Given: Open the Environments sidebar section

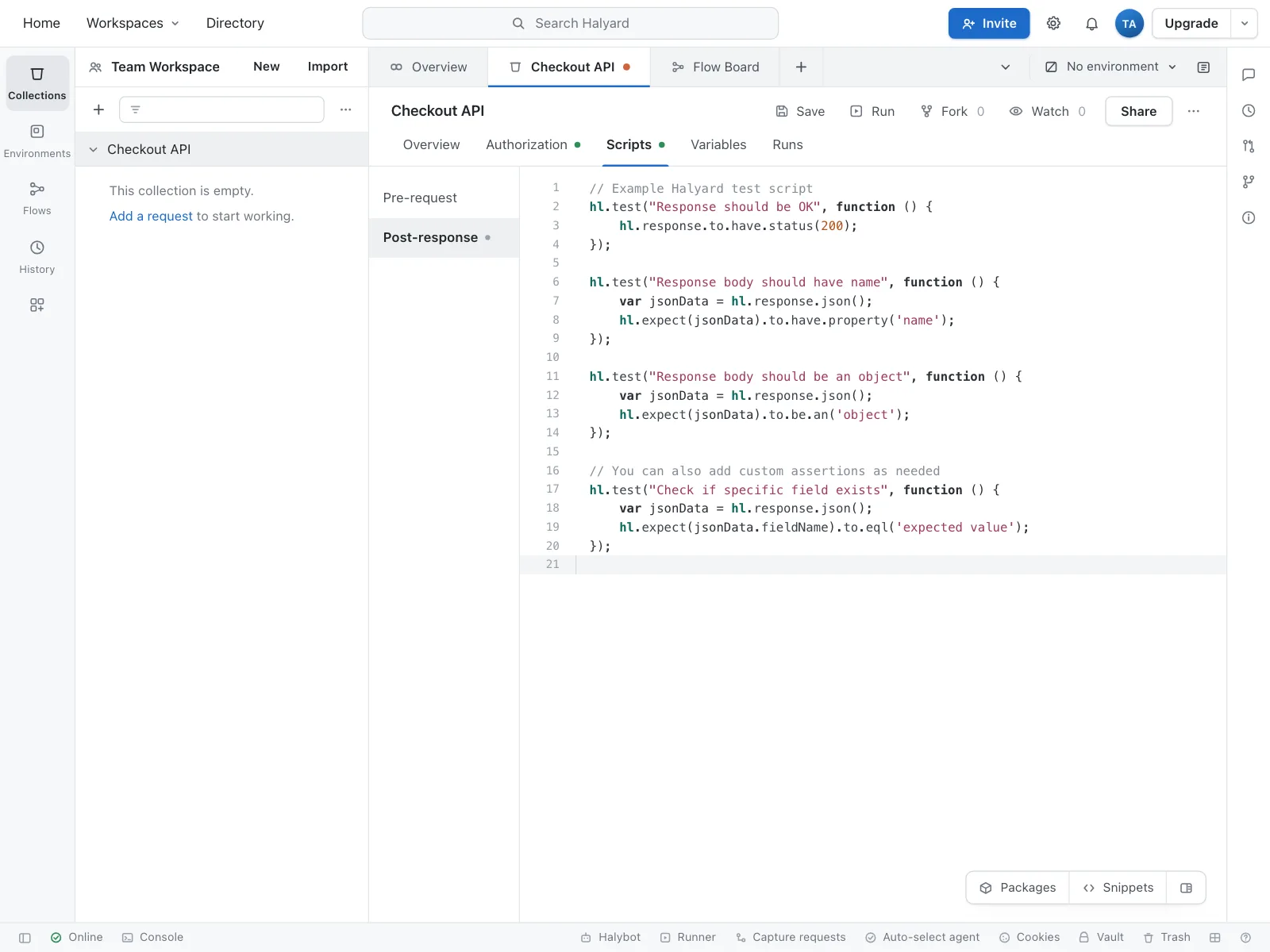Looking at the screenshot, I should (37, 140).
